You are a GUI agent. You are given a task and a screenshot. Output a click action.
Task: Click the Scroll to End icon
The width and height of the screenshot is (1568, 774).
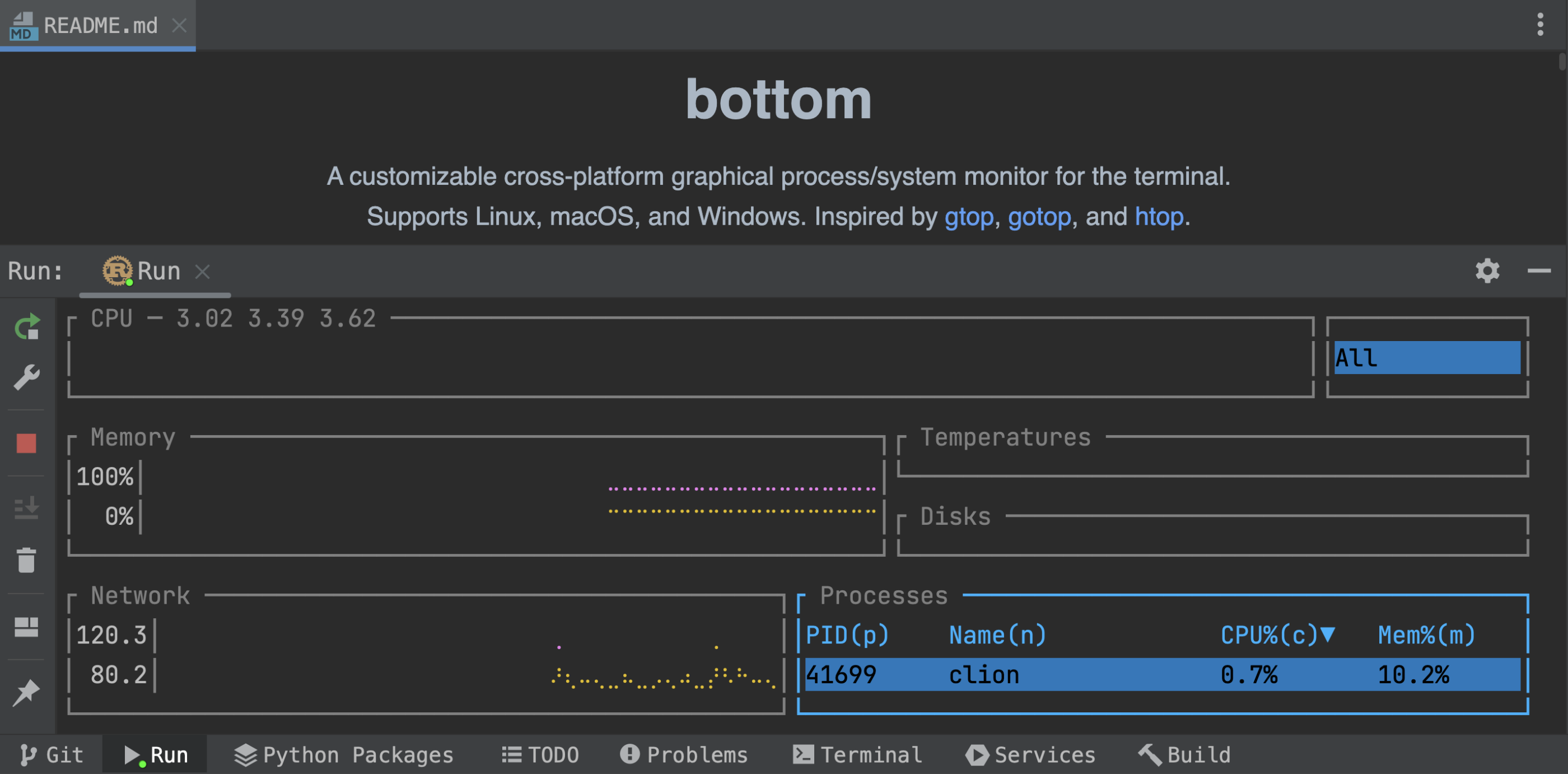[x=26, y=507]
